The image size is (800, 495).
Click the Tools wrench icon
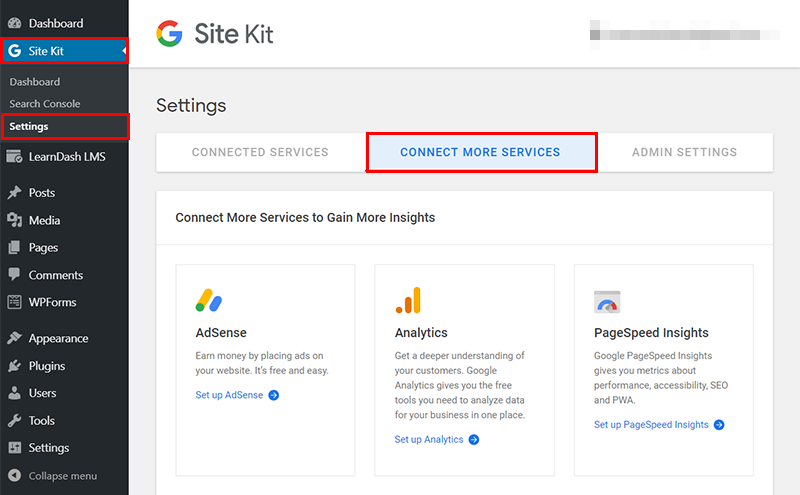pyautogui.click(x=15, y=421)
